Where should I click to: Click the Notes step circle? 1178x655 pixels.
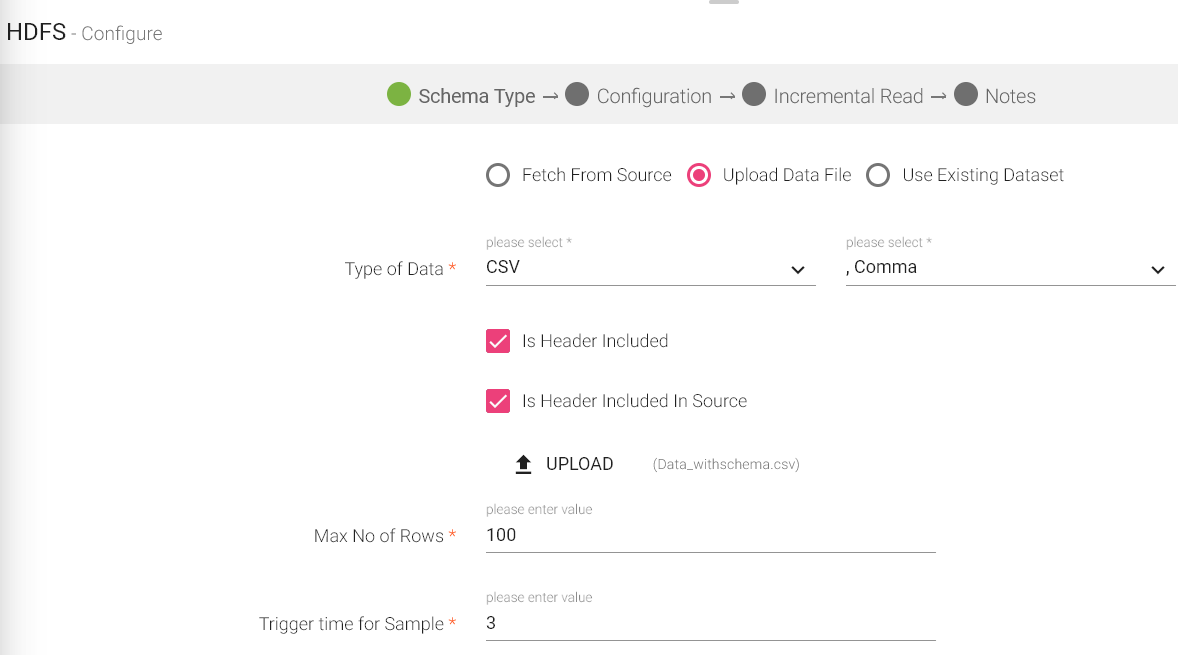click(965, 95)
